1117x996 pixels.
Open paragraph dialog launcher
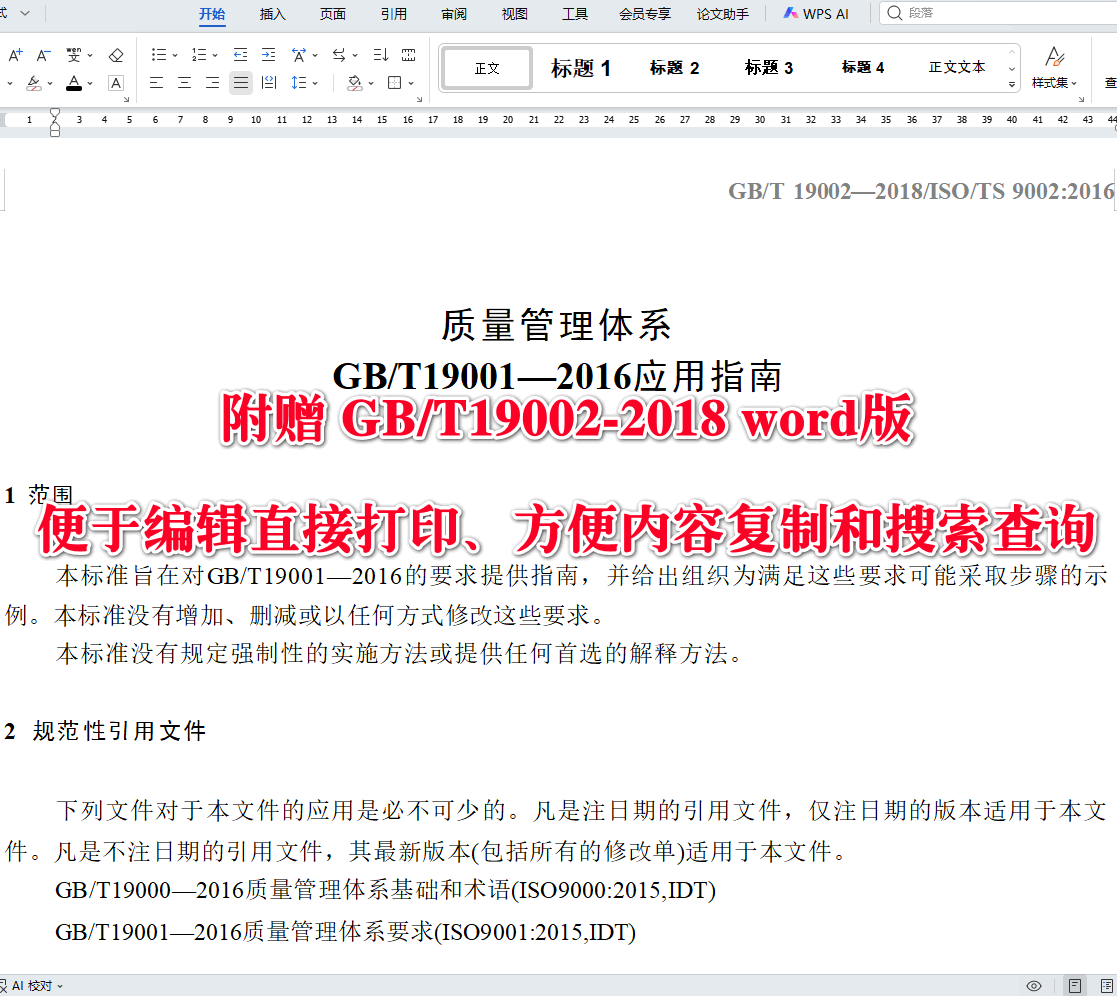coord(419,99)
